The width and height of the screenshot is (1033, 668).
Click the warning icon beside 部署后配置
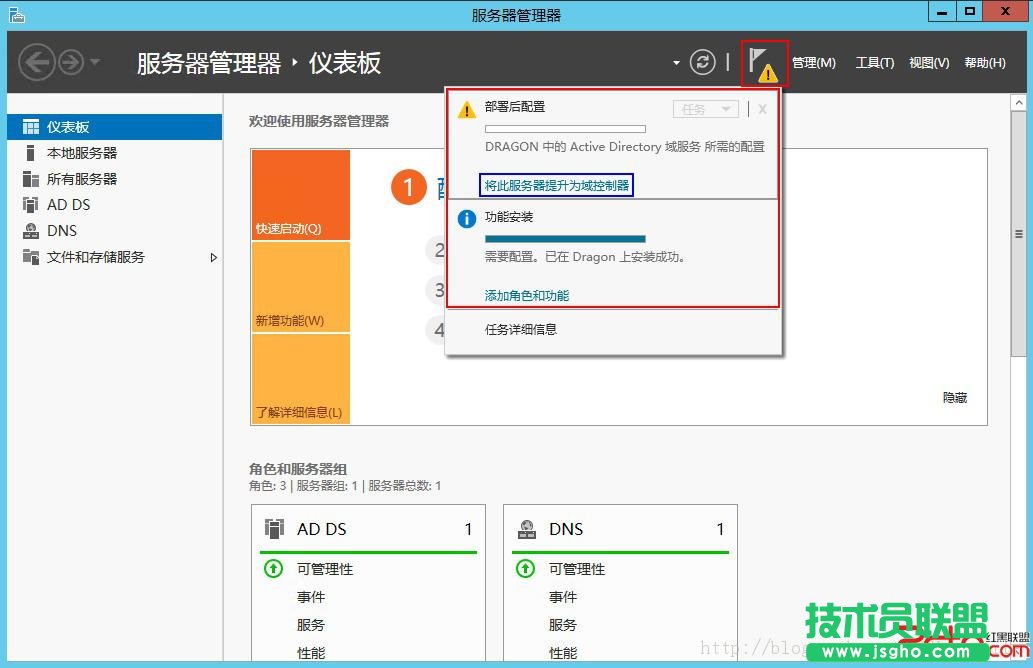[466, 108]
